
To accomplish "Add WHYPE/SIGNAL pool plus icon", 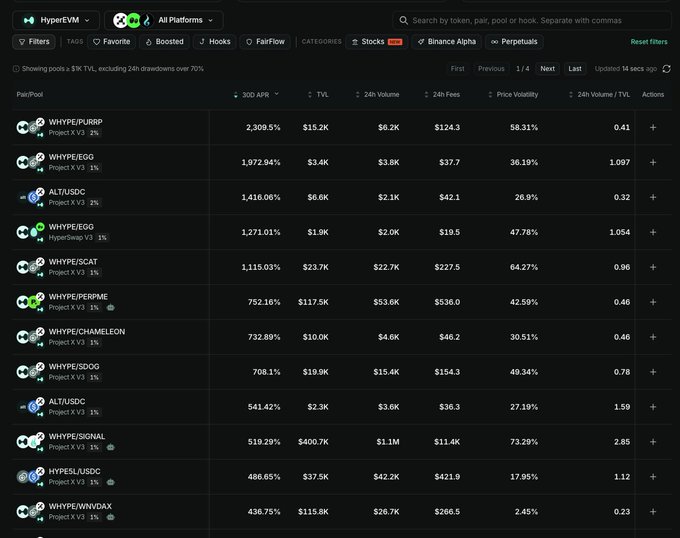I will 653,442.
